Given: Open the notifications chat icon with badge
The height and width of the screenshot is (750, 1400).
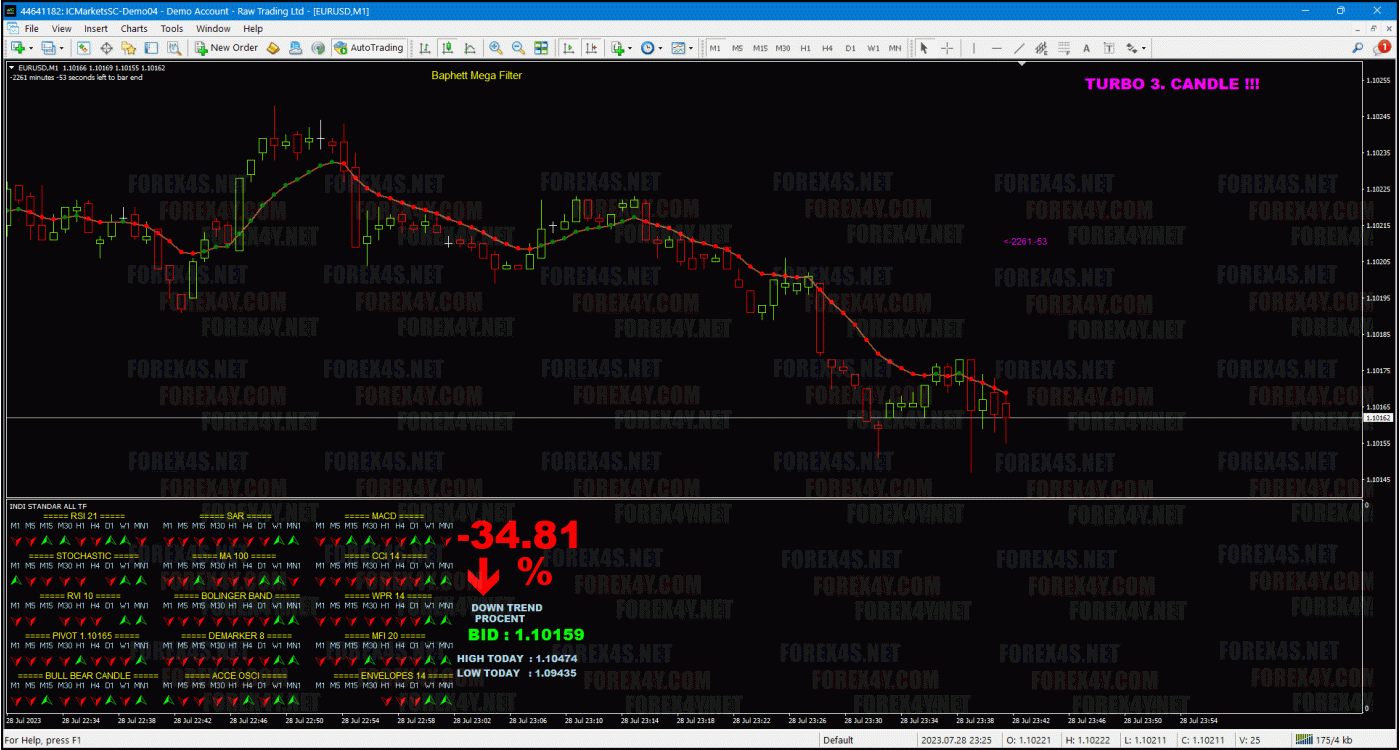Looking at the screenshot, I should (1383, 47).
